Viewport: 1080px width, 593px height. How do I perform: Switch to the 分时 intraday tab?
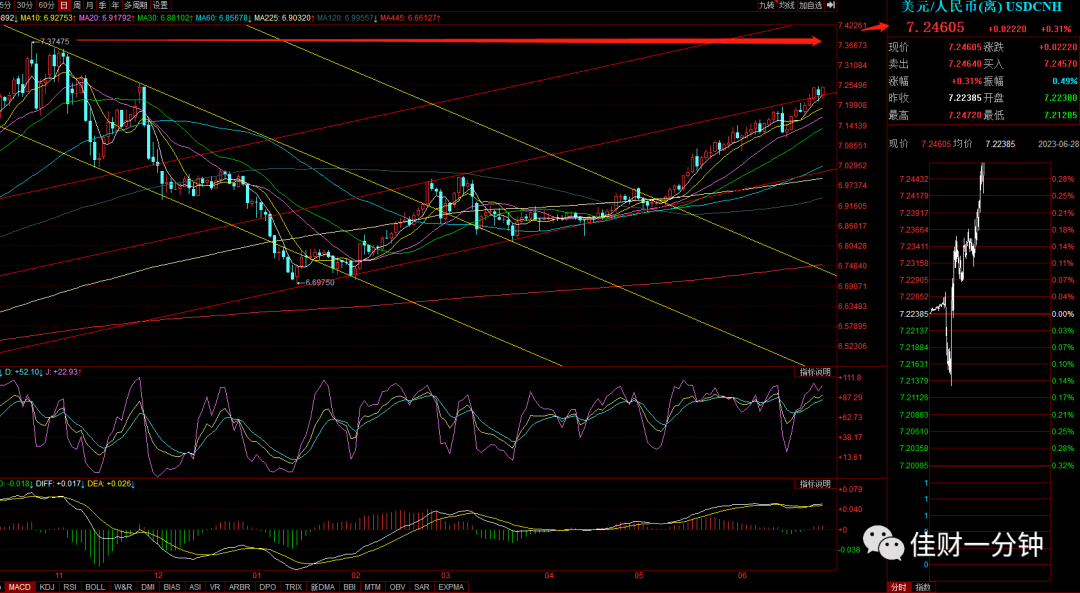coord(899,587)
